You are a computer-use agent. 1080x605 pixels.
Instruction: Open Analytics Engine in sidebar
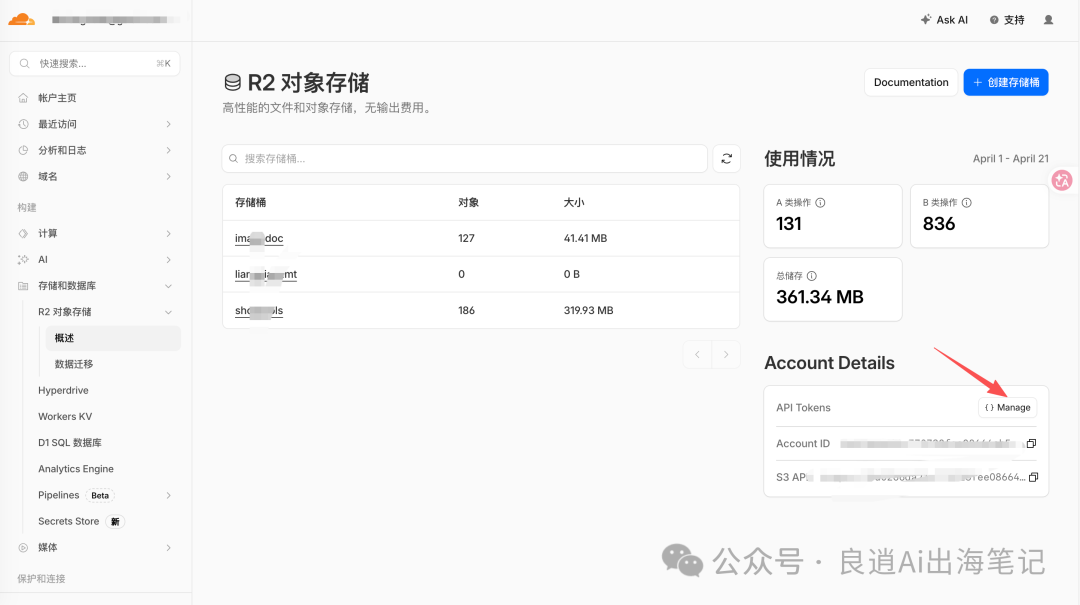(x=76, y=469)
